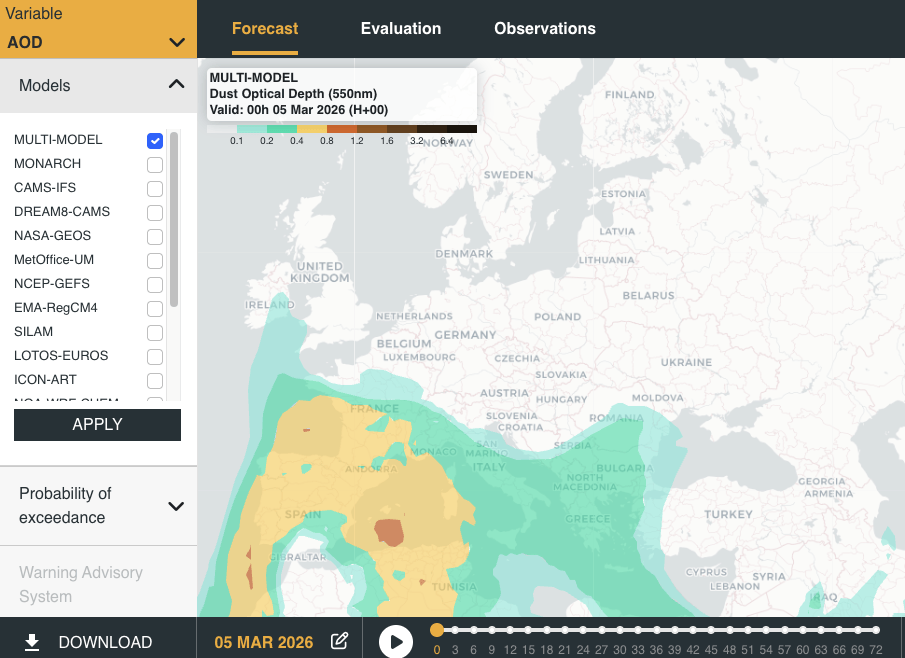
Task: Enable the MONARCH model checkbox
Action: [155, 165]
